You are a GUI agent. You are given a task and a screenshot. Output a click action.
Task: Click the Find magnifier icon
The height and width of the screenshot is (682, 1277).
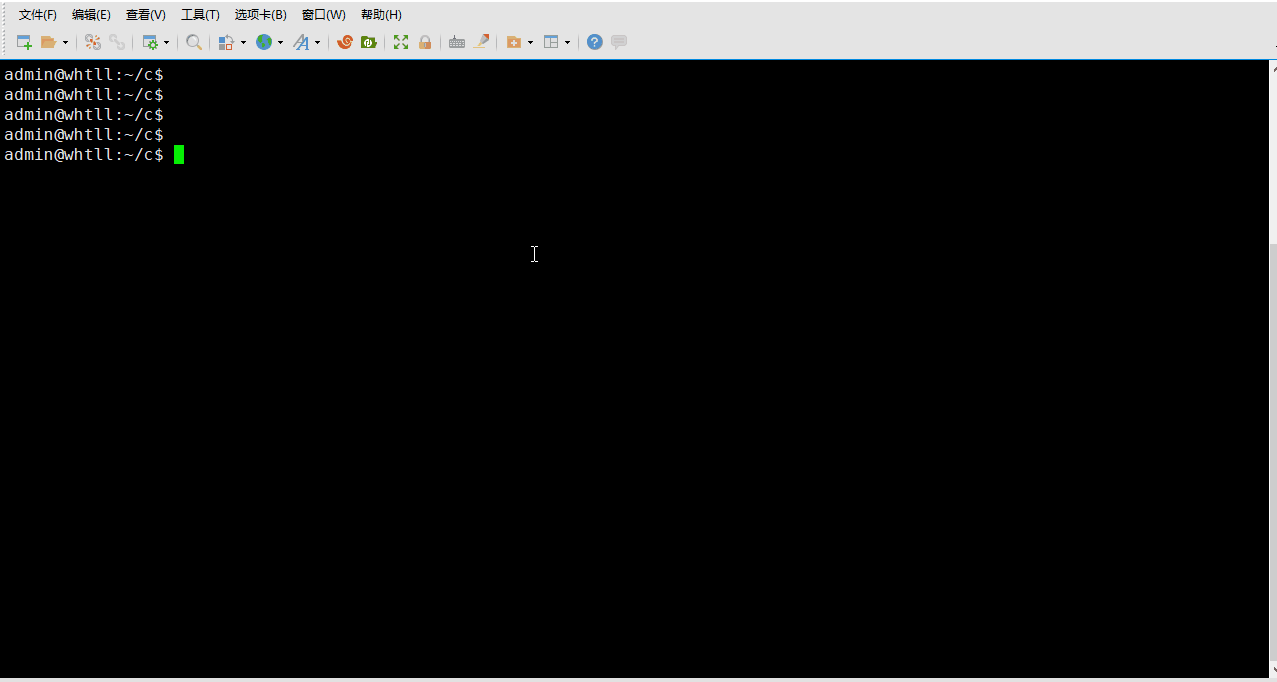[194, 42]
